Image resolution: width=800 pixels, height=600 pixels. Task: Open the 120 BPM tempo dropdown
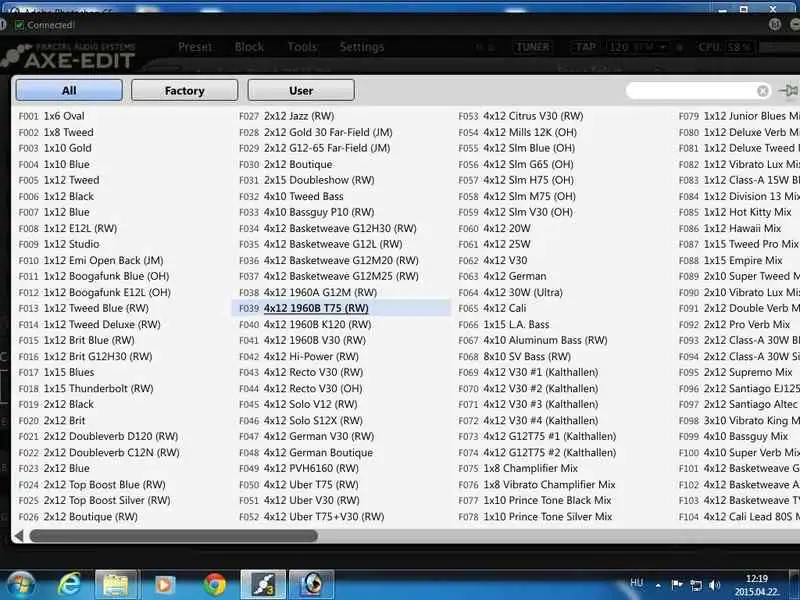point(638,47)
